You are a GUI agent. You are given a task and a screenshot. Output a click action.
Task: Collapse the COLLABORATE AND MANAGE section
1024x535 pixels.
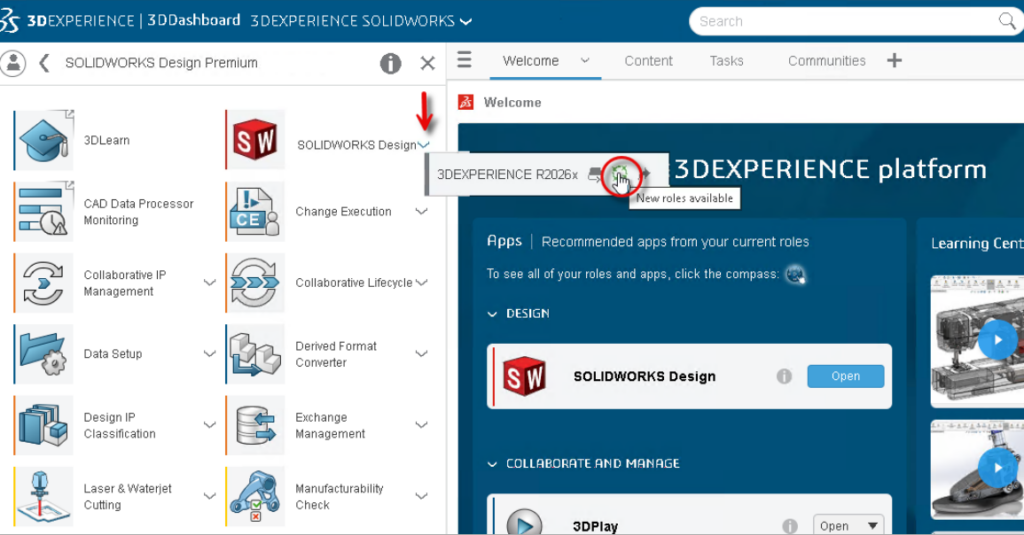click(492, 464)
